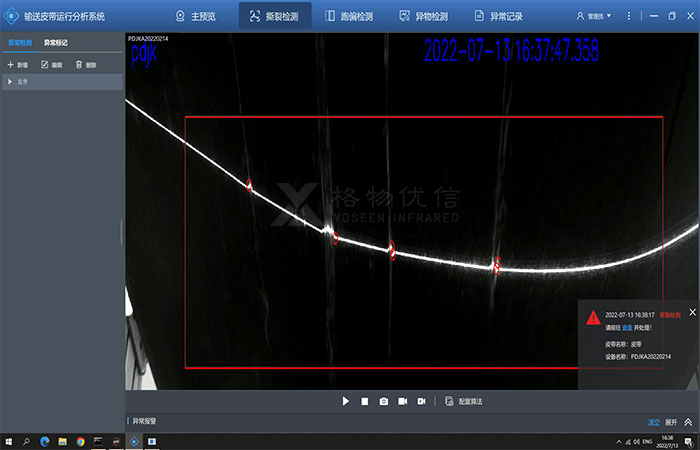Screen dimensions: 700x450
Task: Stop the video with the square icon
Action: (x=365, y=401)
